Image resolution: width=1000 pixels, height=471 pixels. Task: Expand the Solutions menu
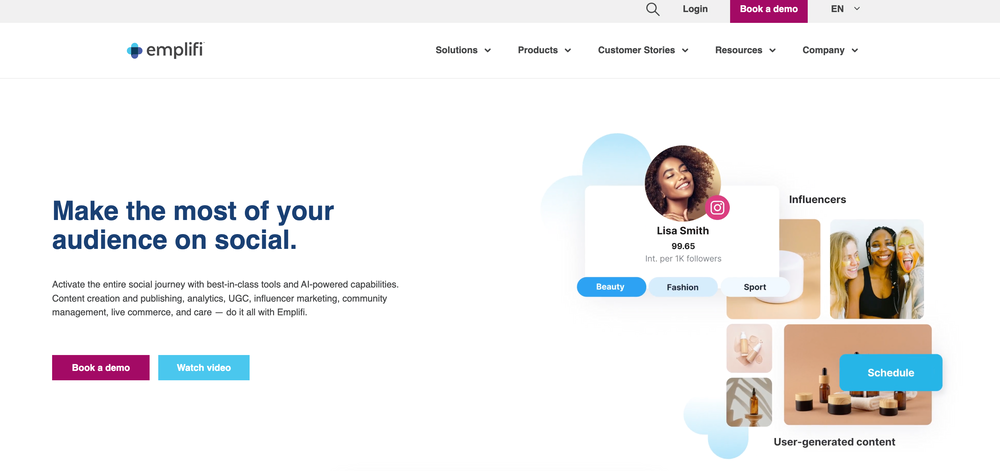tap(463, 50)
